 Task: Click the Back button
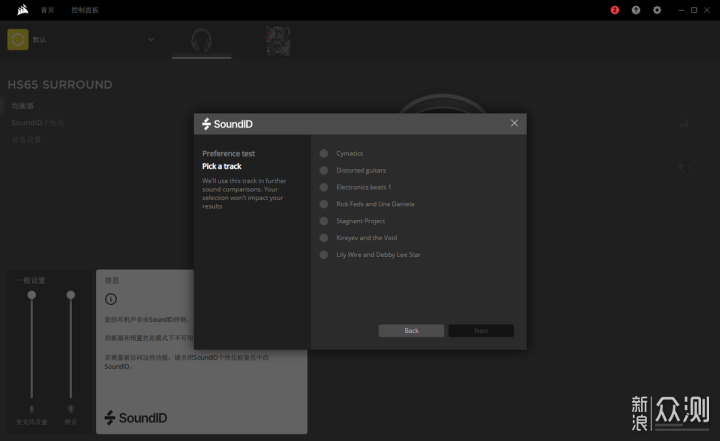411,331
